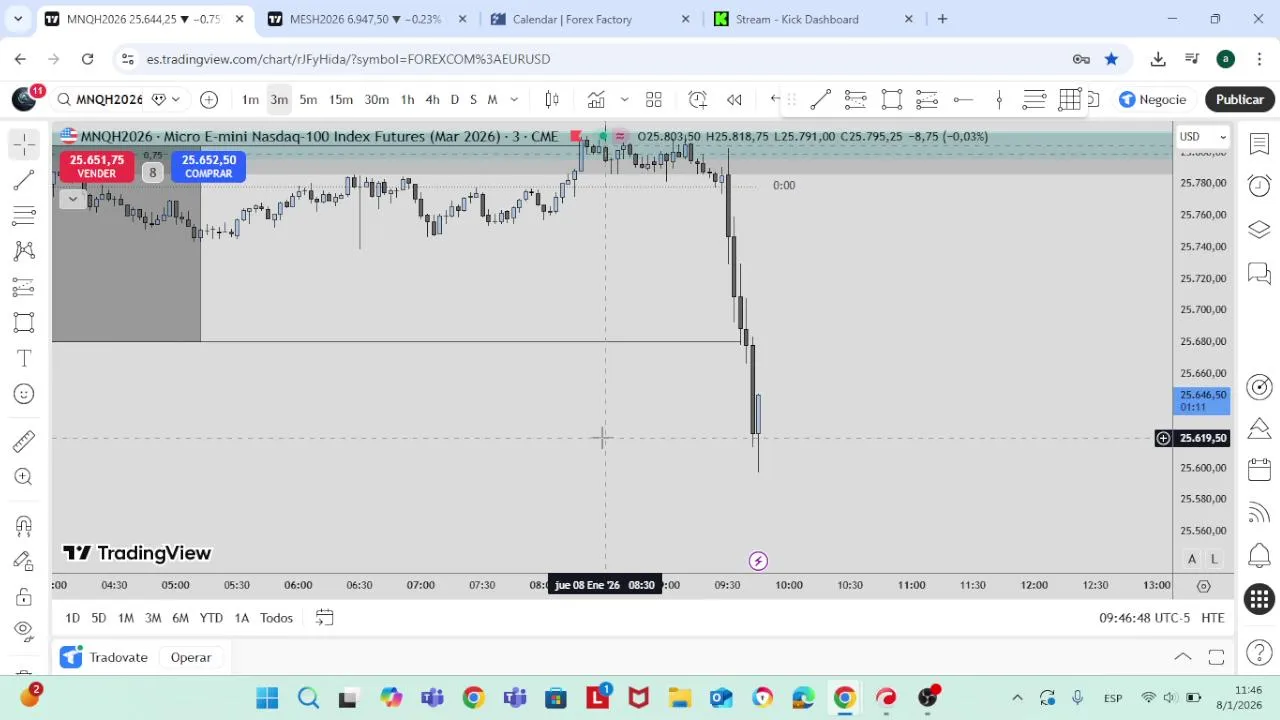1280x720 pixels.
Task: Open the notifications bell
Action: point(1259,556)
